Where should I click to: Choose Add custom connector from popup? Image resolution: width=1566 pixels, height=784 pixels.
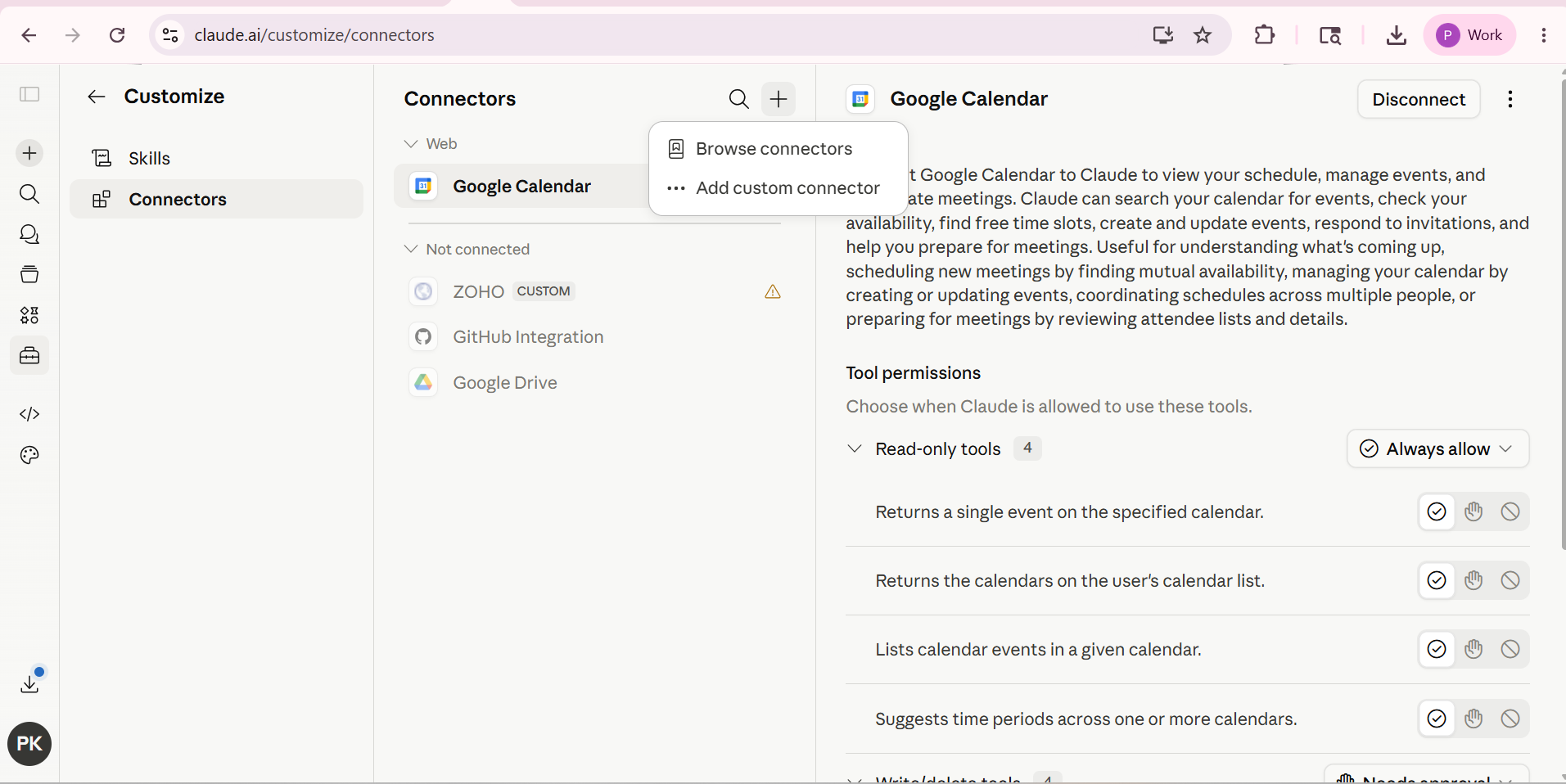(778, 188)
